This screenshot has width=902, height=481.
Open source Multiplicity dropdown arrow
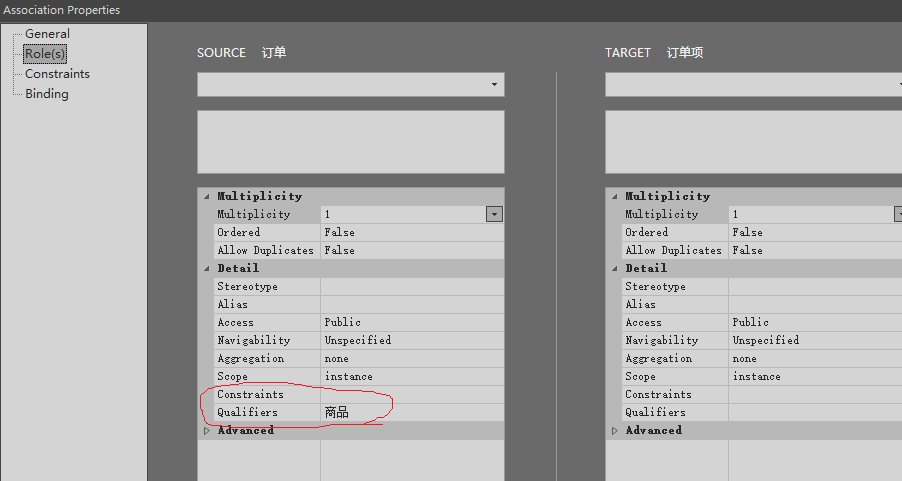494,214
